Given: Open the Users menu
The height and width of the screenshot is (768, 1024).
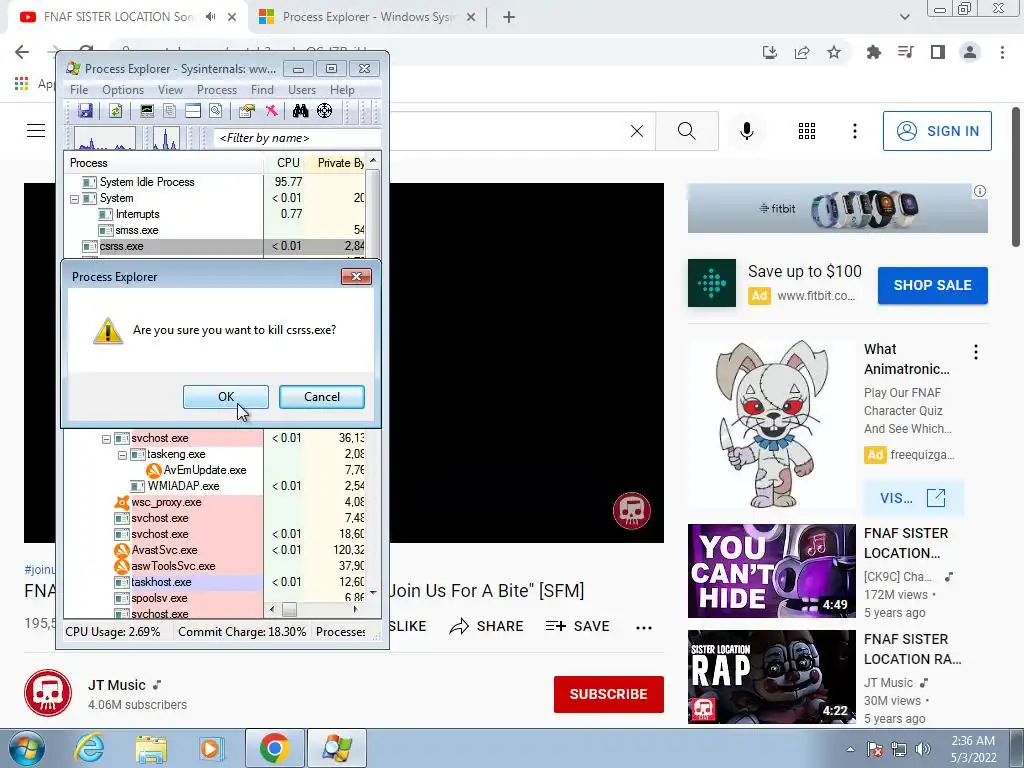Looking at the screenshot, I should (x=302, y=90).
